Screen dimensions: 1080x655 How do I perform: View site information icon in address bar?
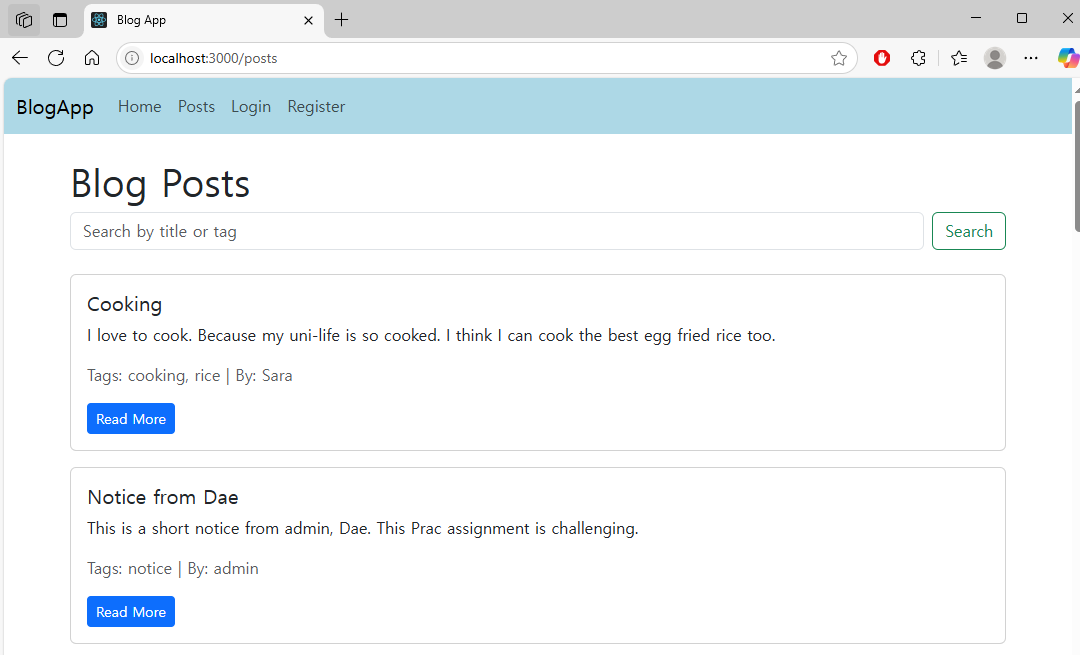[x=131, y=58]
